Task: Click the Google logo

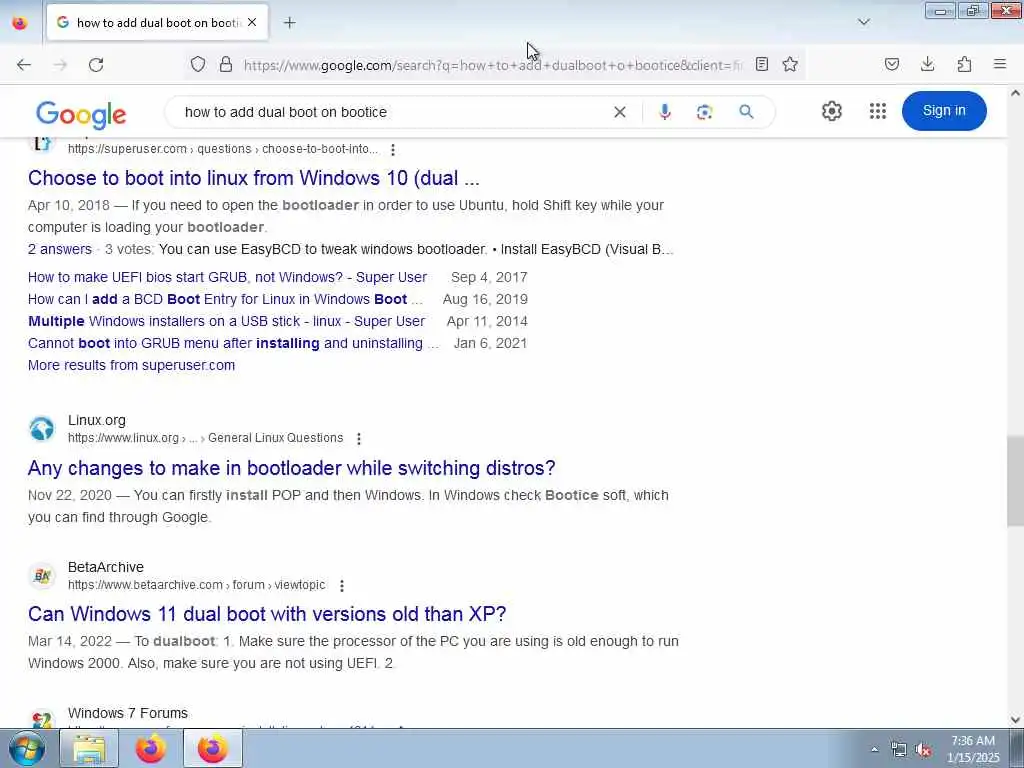Action: (81, 114)
